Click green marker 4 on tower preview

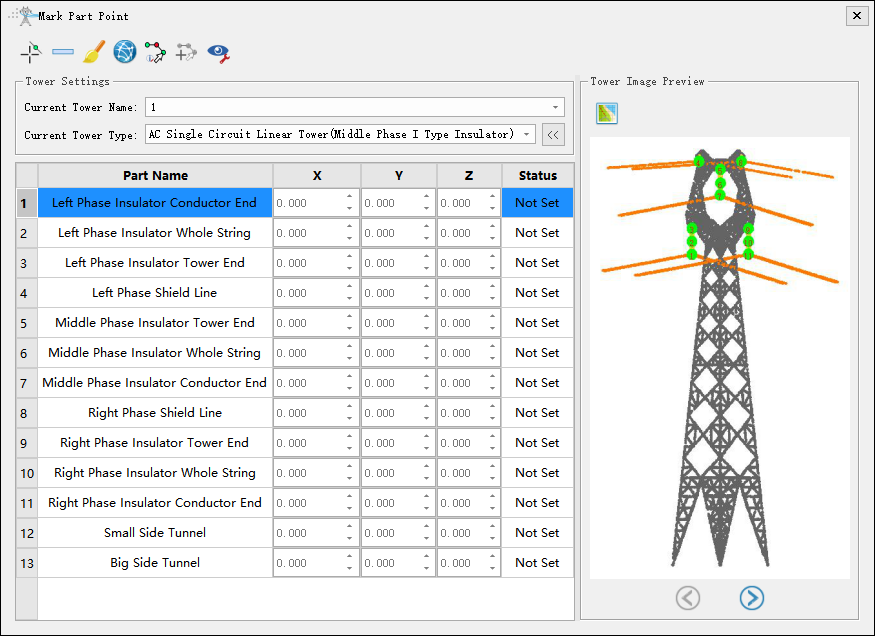699,162
